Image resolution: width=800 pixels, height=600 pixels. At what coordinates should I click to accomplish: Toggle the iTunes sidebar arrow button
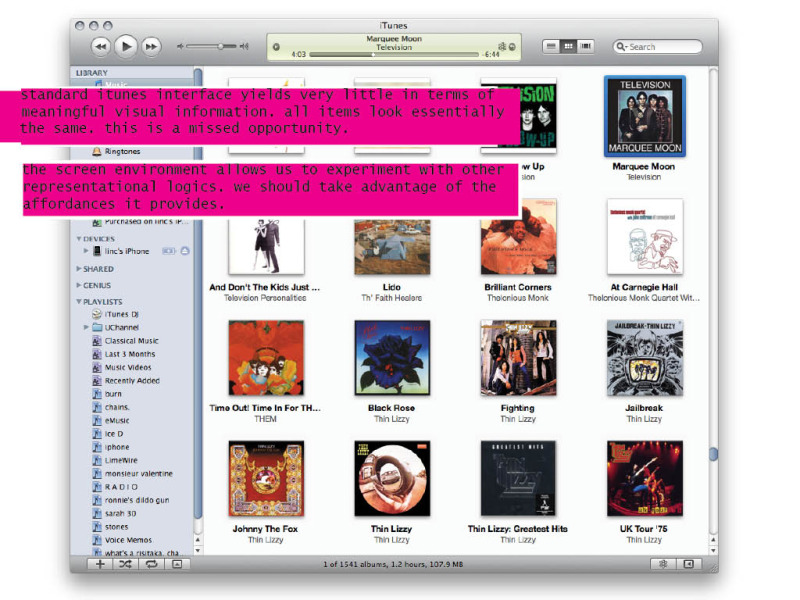[689, 564]
